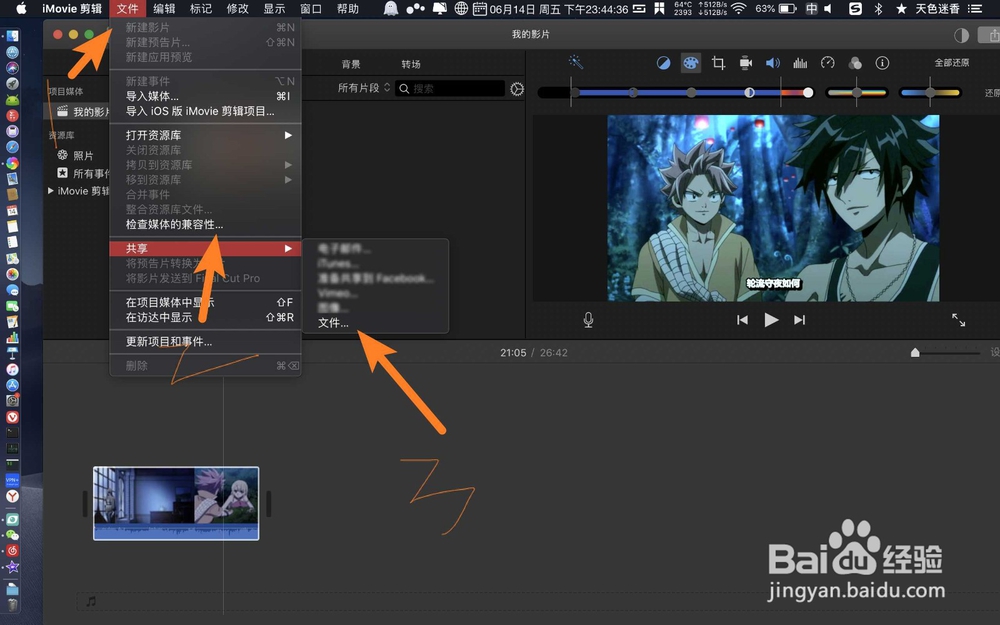Switch to the 转场 tab
The width and height of the screenshot is (1000, 625).
point(409,63)
